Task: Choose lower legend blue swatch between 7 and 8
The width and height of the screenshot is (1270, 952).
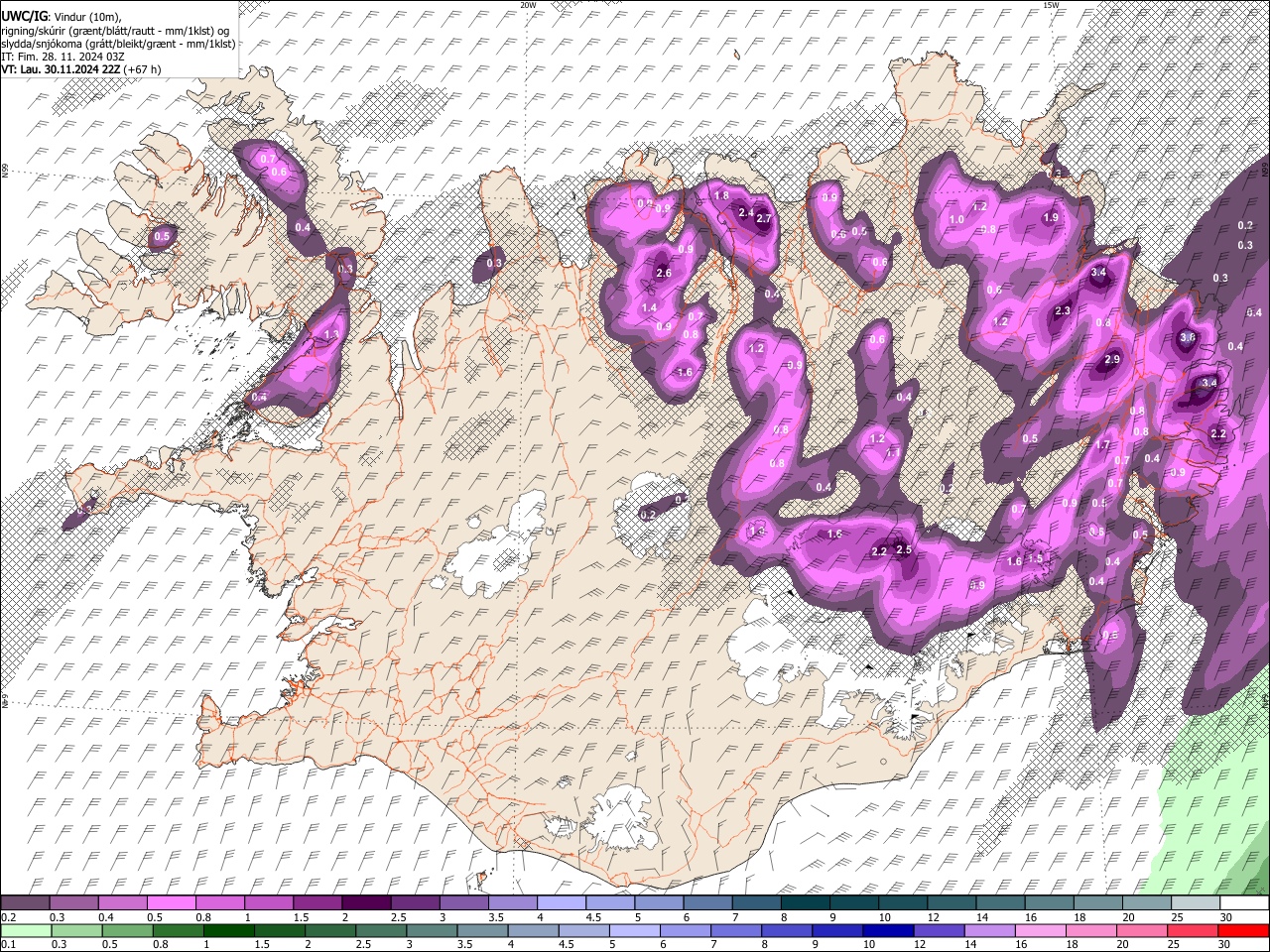Action: (735, 930)
